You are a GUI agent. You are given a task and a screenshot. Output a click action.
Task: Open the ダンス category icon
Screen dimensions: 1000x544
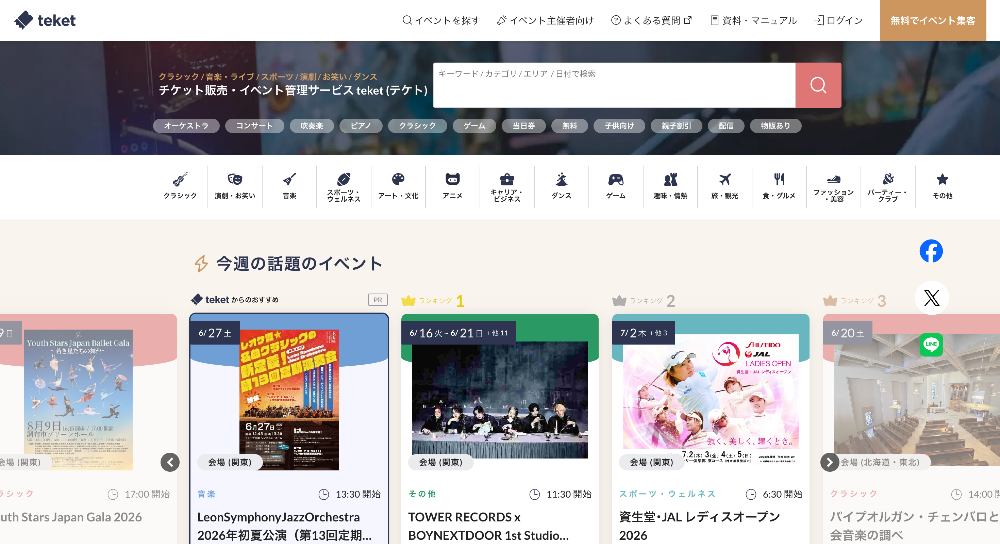(561, 186)
